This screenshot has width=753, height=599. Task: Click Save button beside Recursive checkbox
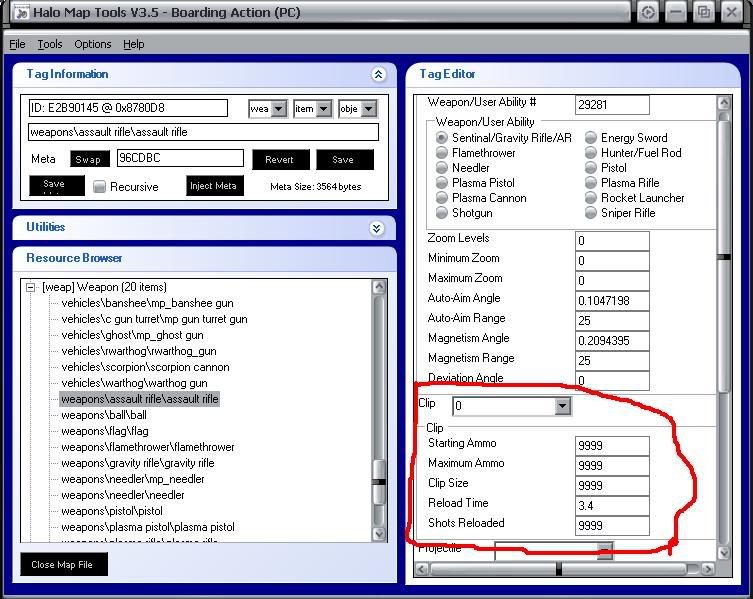(x=57, y=185)
